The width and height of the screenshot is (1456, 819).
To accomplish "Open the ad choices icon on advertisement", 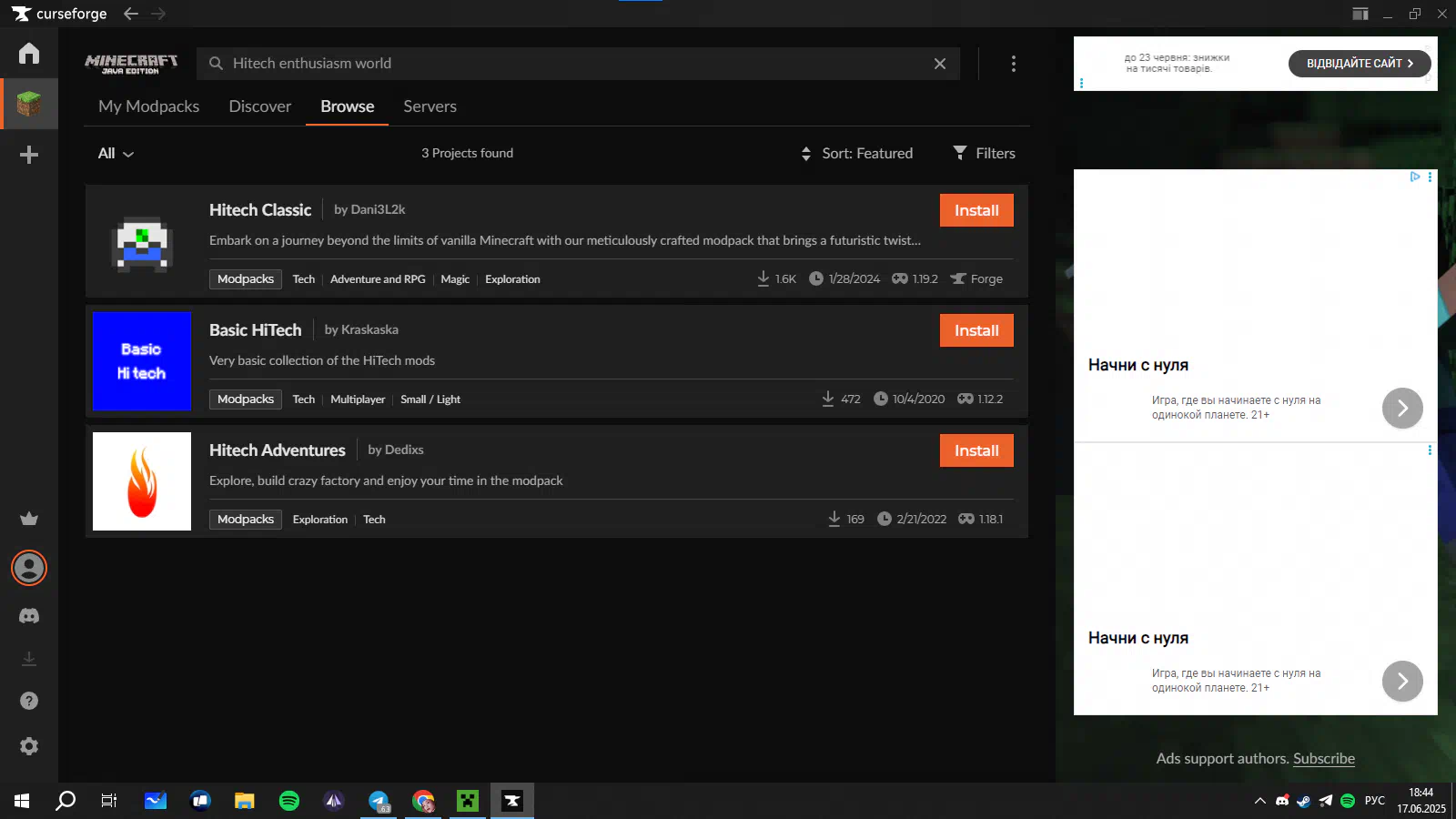I will pos(1415,177).
